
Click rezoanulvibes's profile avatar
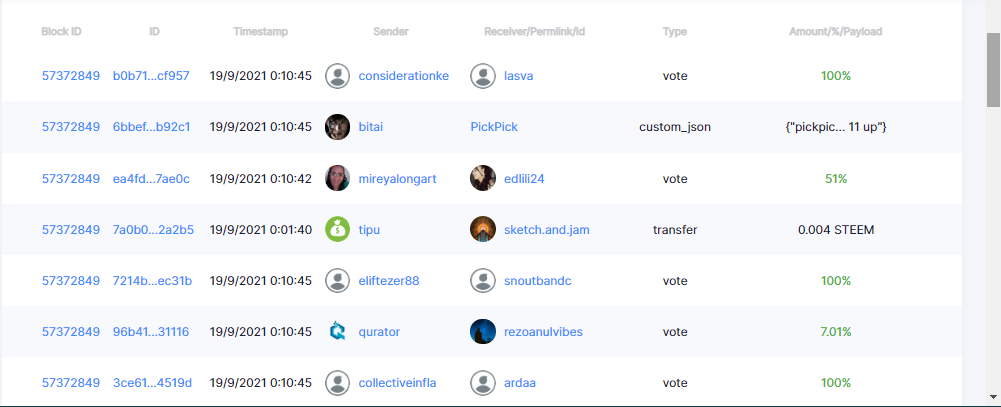[483, 331]
